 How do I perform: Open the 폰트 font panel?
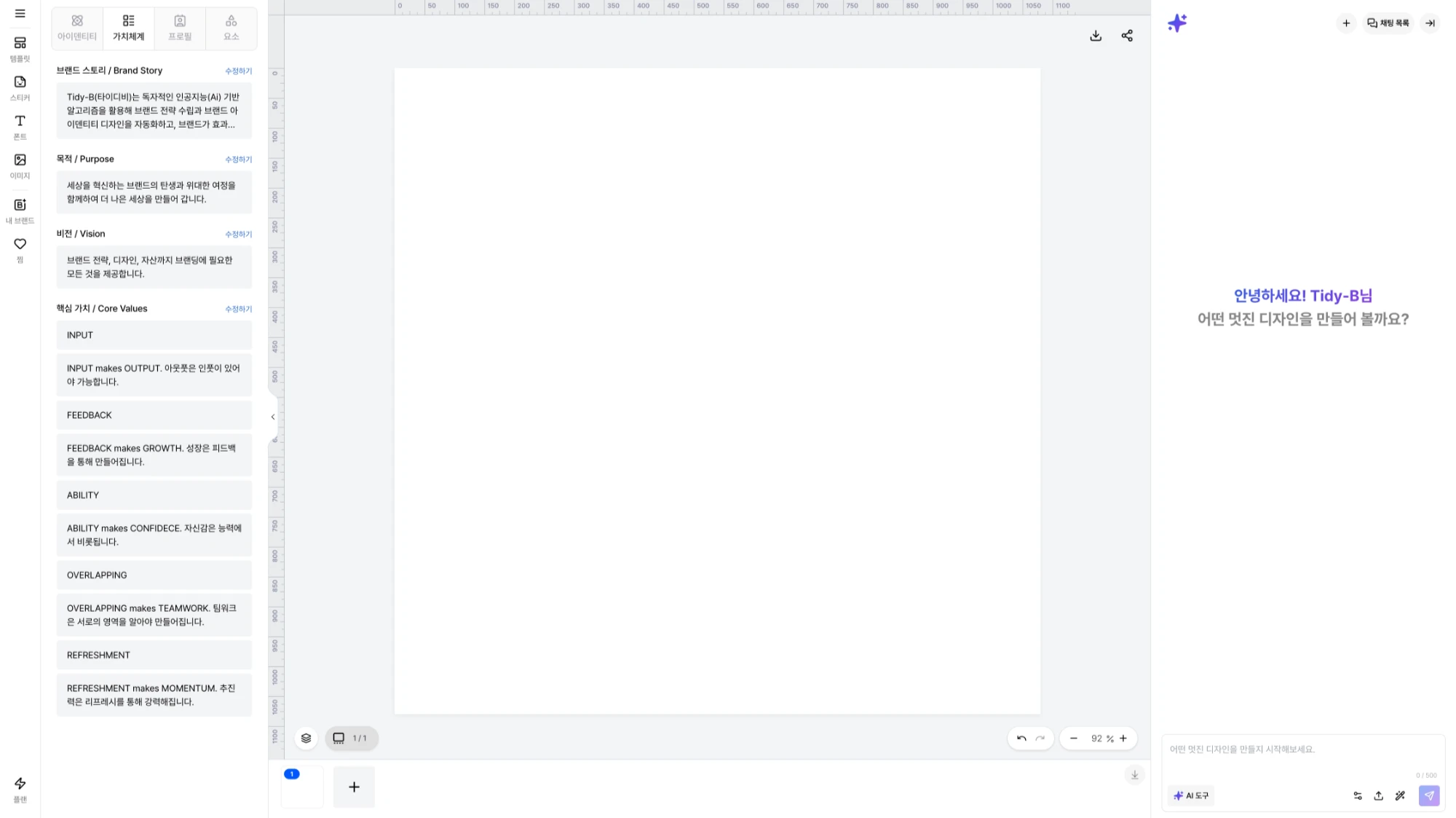click(20, 127)
